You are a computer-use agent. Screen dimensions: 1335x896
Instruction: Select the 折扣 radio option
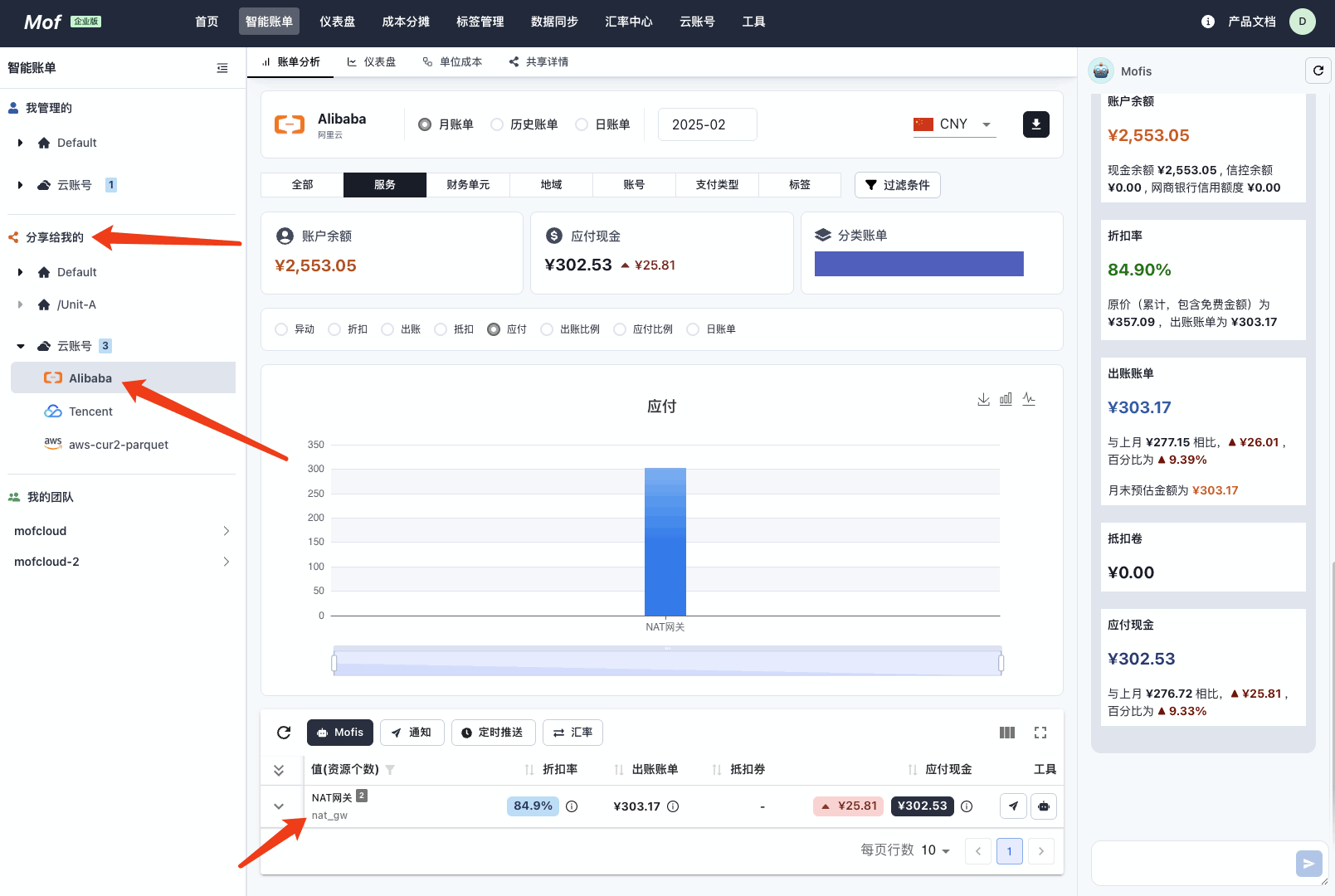[x=334, y=329]
